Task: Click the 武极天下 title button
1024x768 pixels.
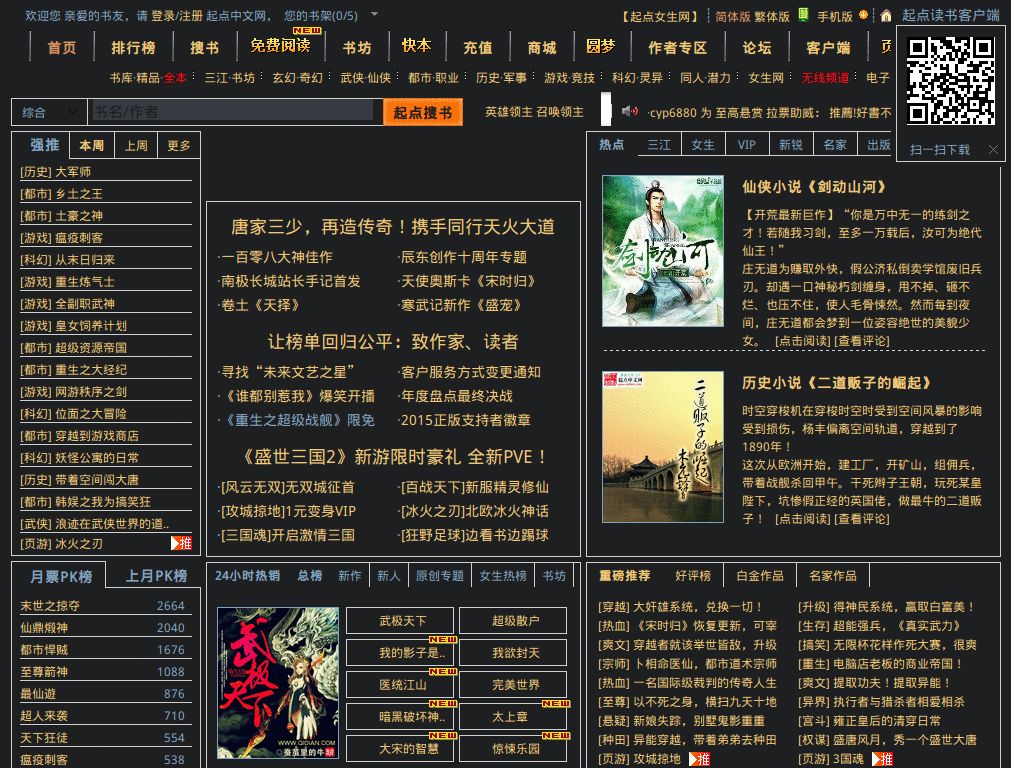Action: click(x=400, y=620)
